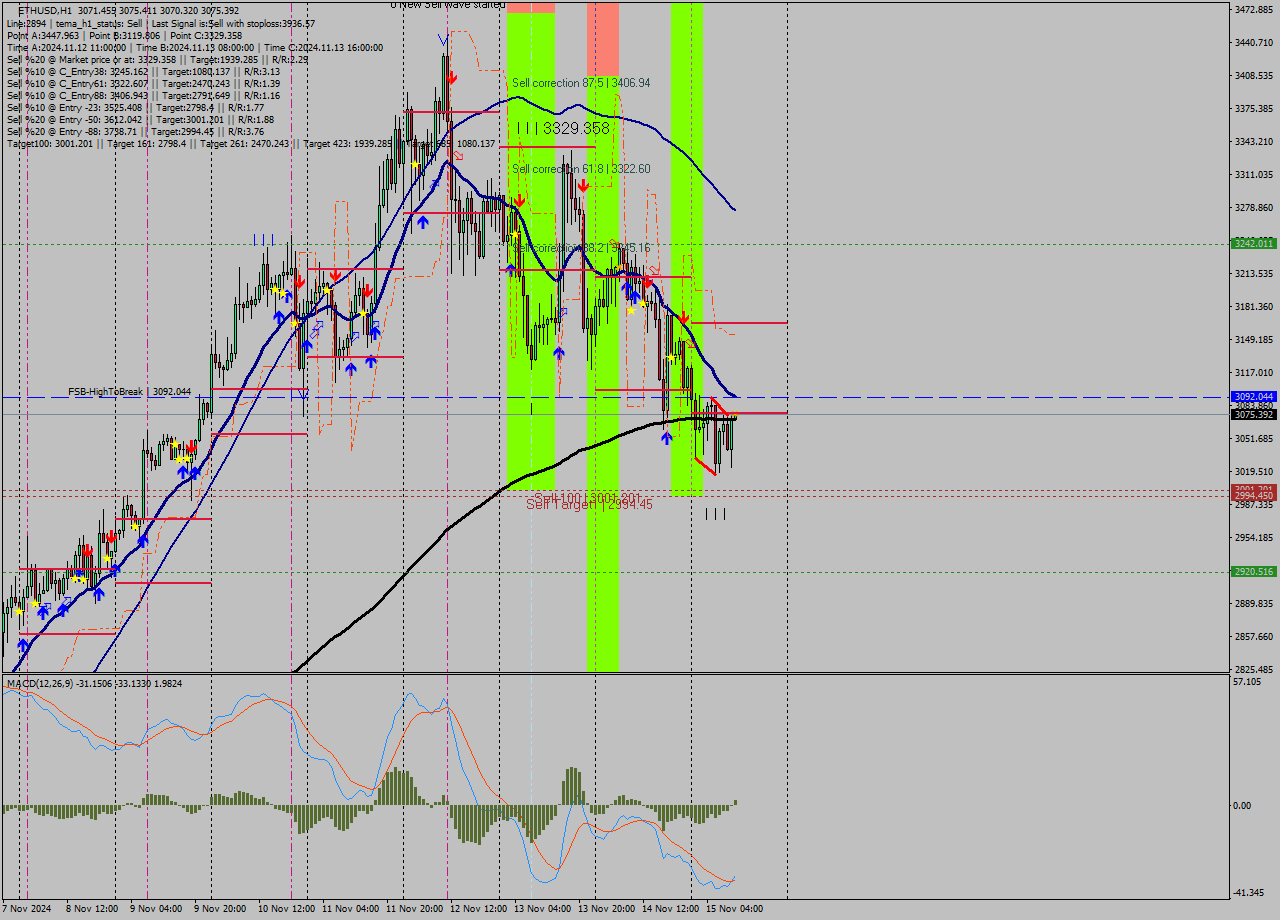Click the green 3242.011 price tag
Image resolution: width=1280 pixels, height=920 pixels.
tap(1254, 243)
